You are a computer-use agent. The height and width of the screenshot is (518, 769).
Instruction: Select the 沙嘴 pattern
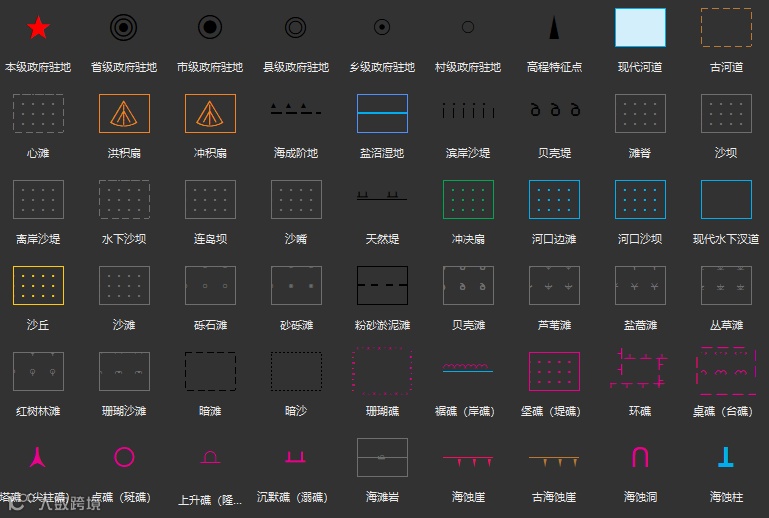point(296,199)
